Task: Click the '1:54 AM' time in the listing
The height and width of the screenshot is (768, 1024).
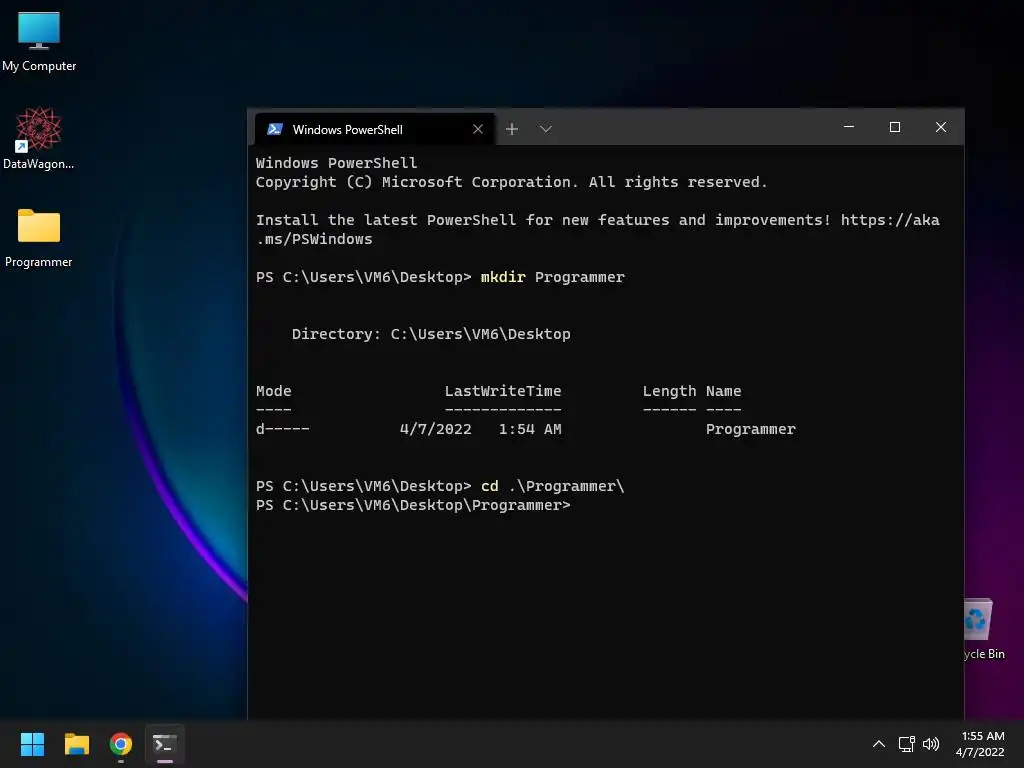Action: pyautogui.click(x=530, y=429)
